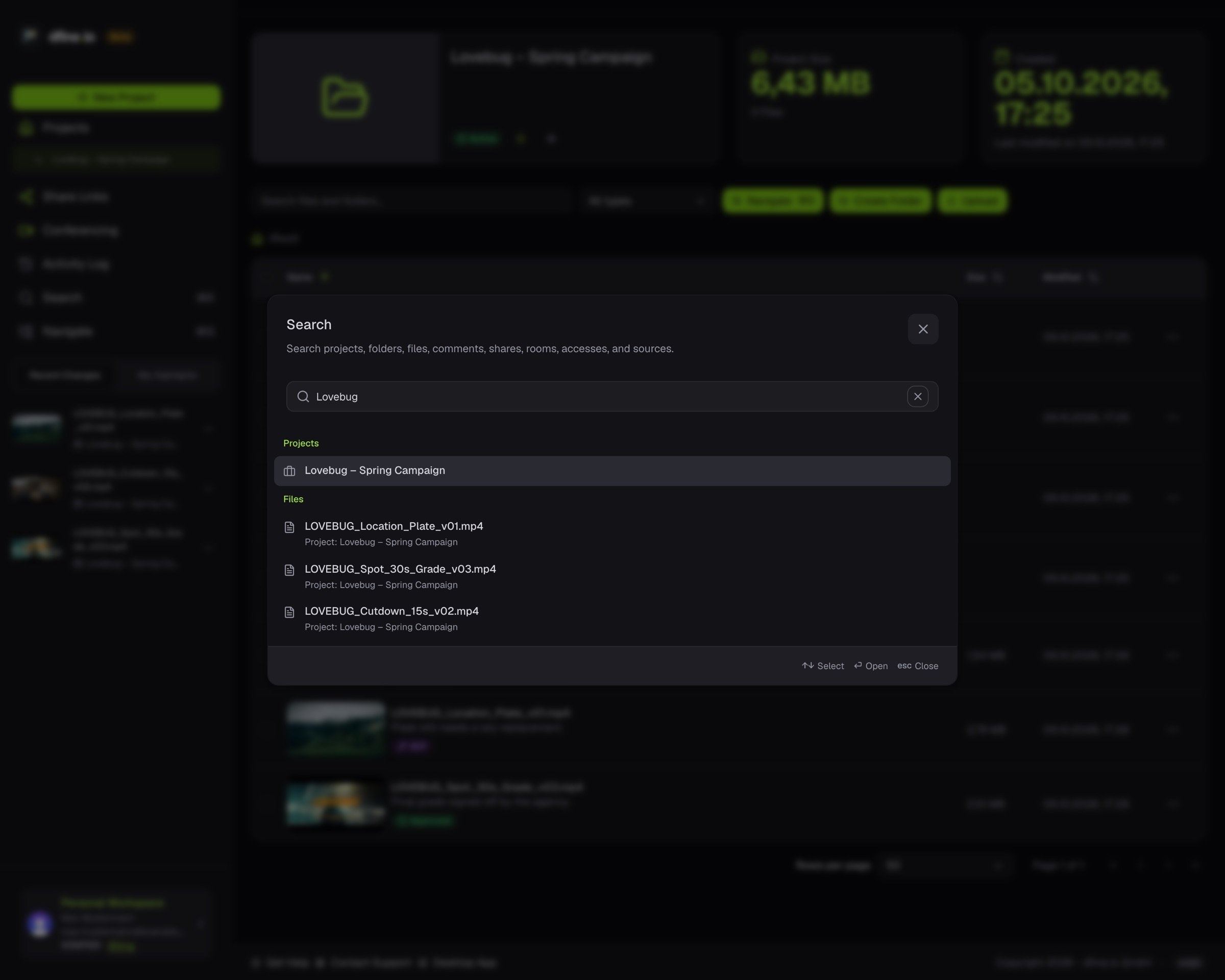Click the esc Close hint
The image size is (1225, 980).
click(918, 666)
